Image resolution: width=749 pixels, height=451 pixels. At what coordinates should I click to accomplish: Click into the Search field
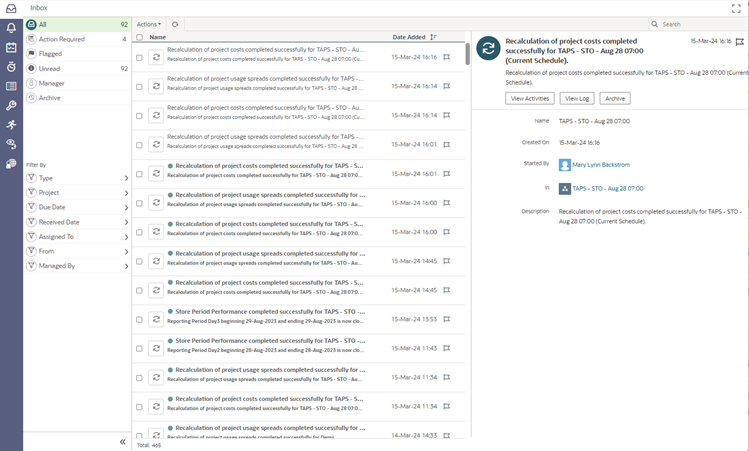tap(700, 24)
